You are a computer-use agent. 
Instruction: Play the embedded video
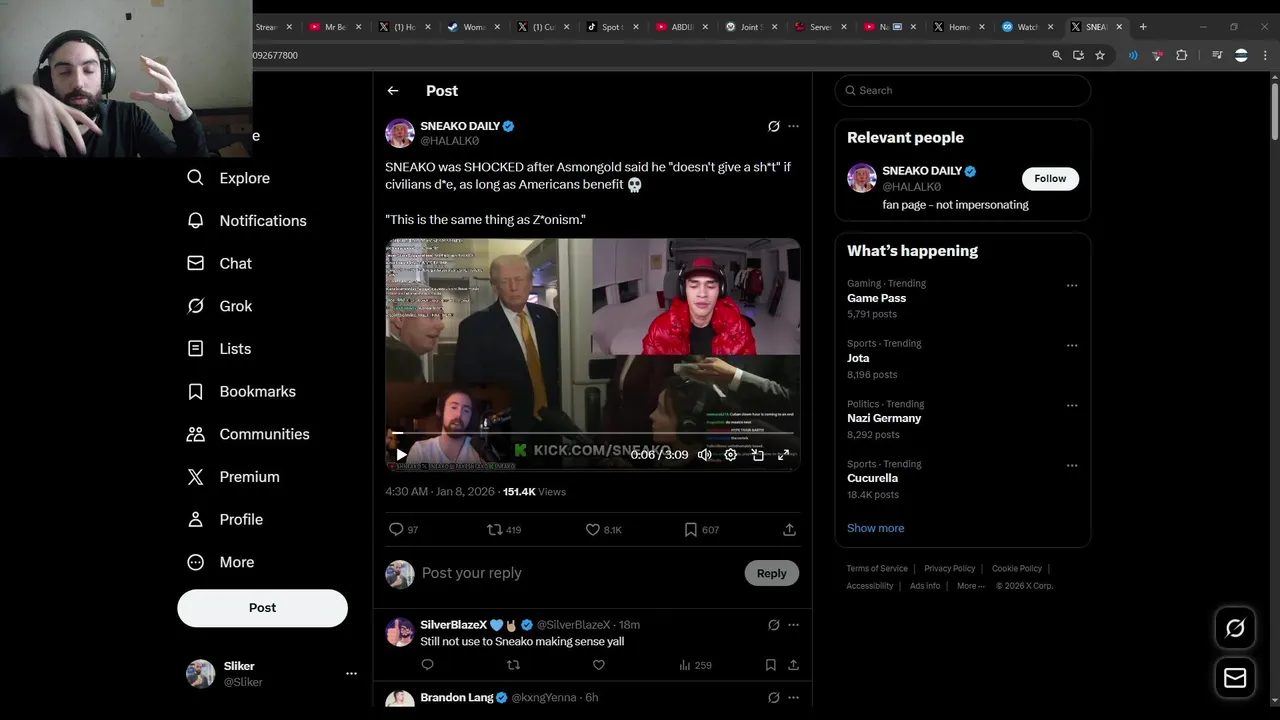pyautogui.click(x=401, y=455)
